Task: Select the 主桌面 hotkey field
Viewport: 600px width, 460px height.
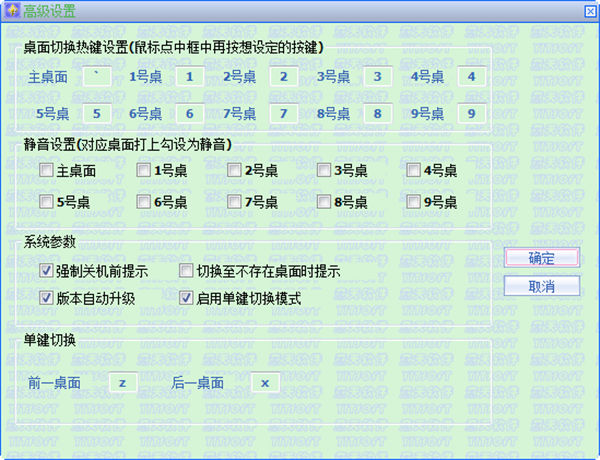Action: click(97, 77)
